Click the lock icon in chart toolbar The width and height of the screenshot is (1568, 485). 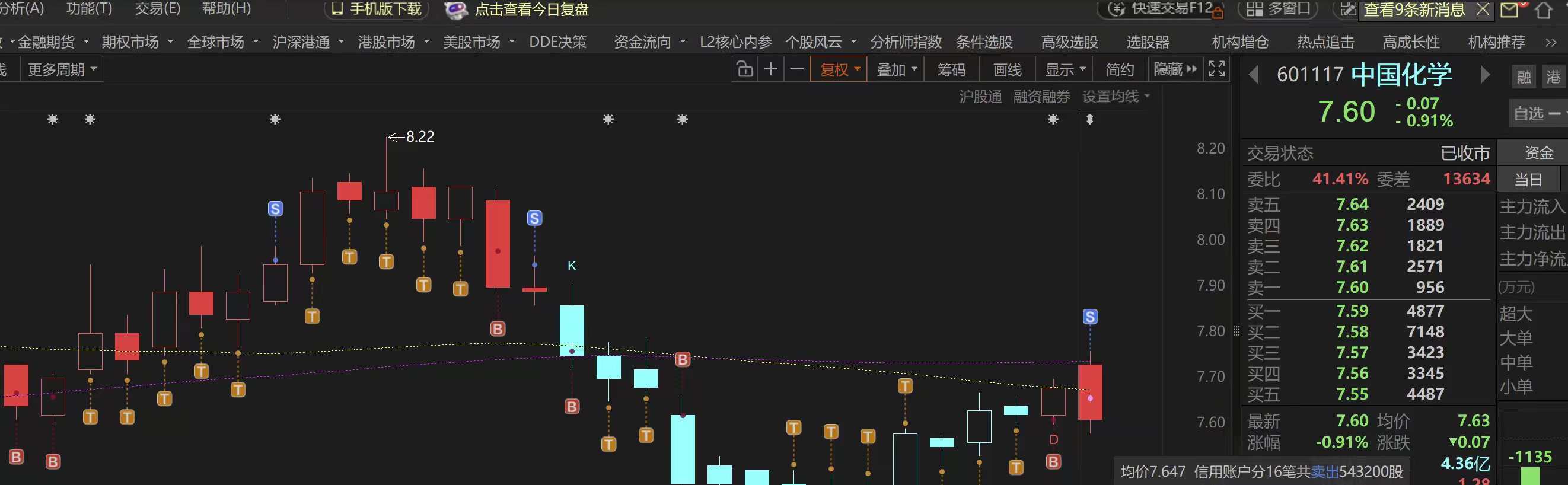[x=744, y=69]
